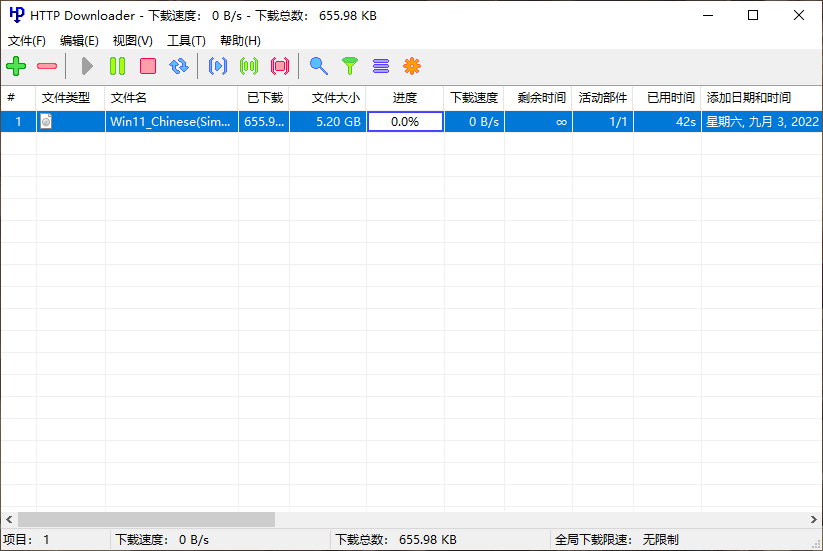The width and height of the screenshot is (823, 551).
Task: Click the 0 B/s speed cell in row
Action: coord(474,122)
